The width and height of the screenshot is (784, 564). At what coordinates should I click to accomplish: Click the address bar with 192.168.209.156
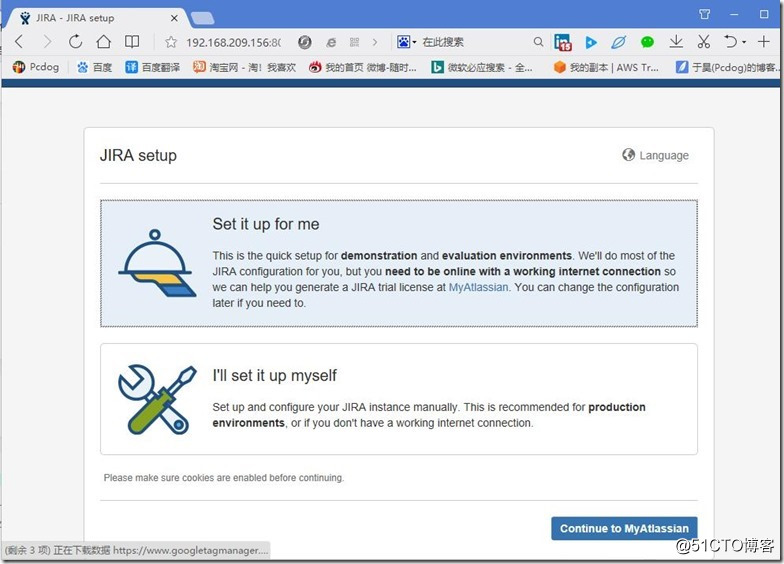coord(234,42)
